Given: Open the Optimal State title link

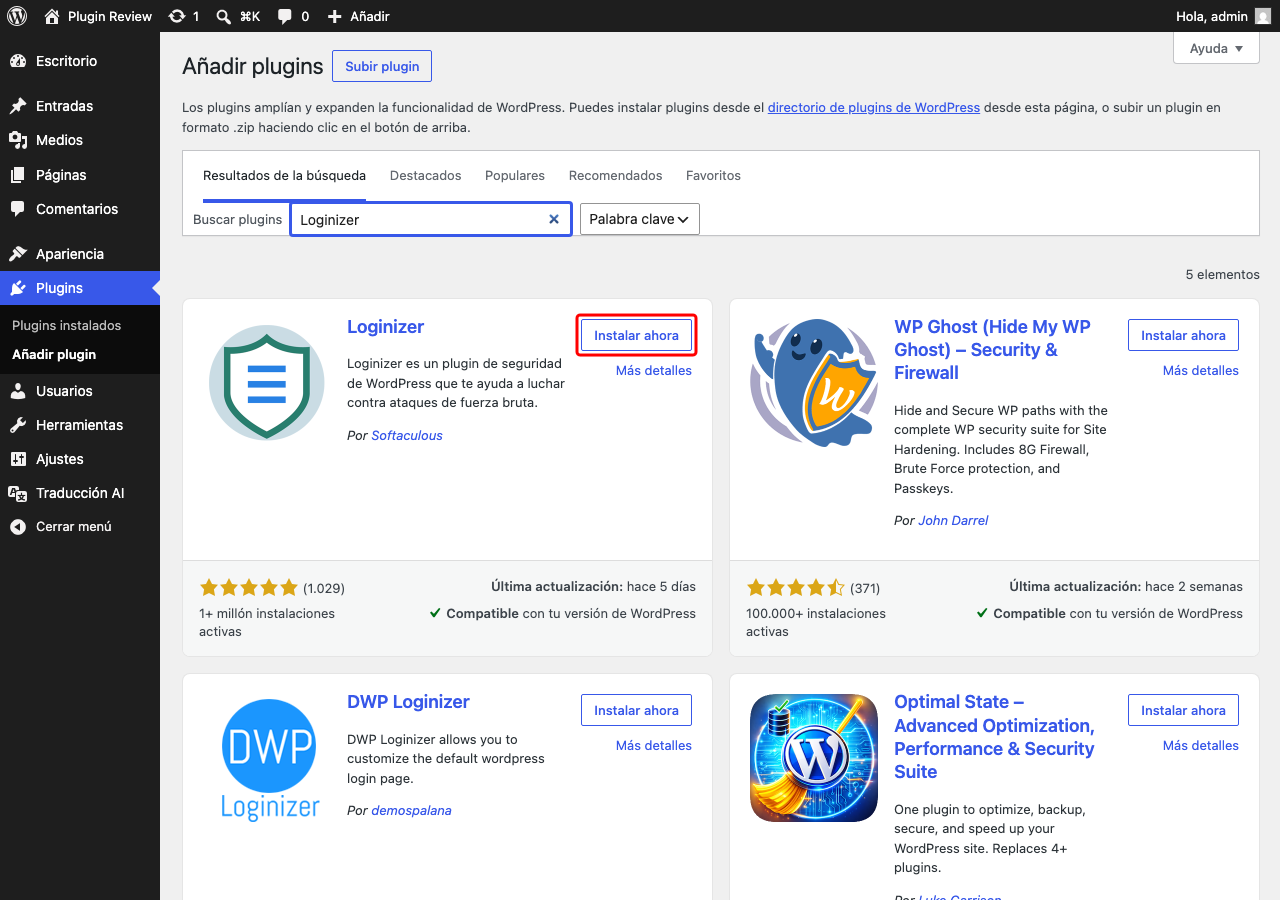Looking at the screenshot, I should tap(994, 737).
